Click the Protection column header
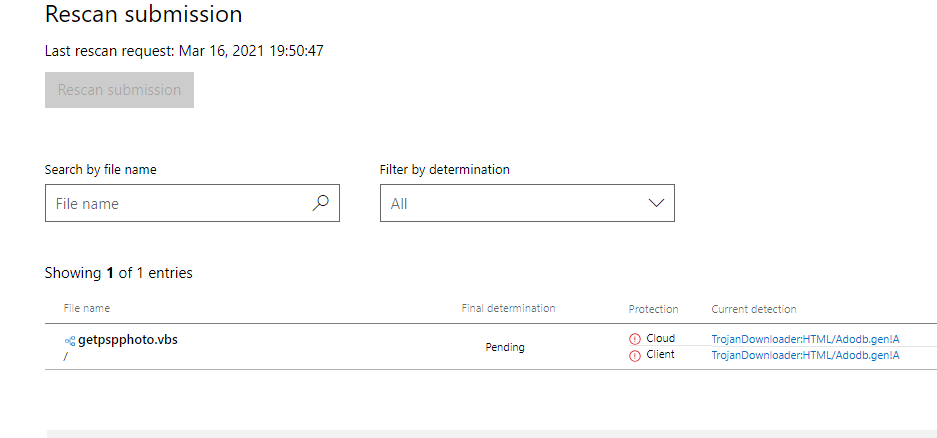 click(x=653, y=309)
